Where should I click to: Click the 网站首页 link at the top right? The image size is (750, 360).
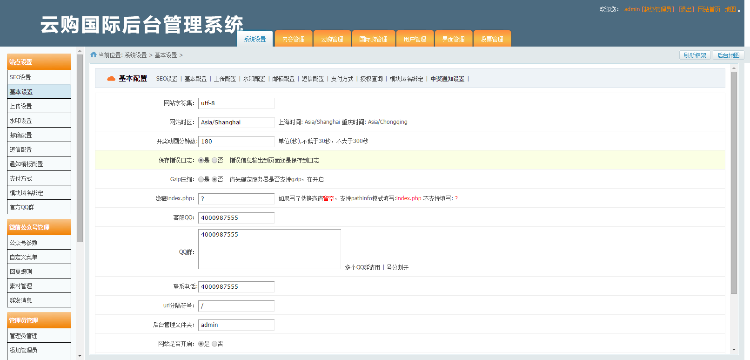click(x=709, y=9)
